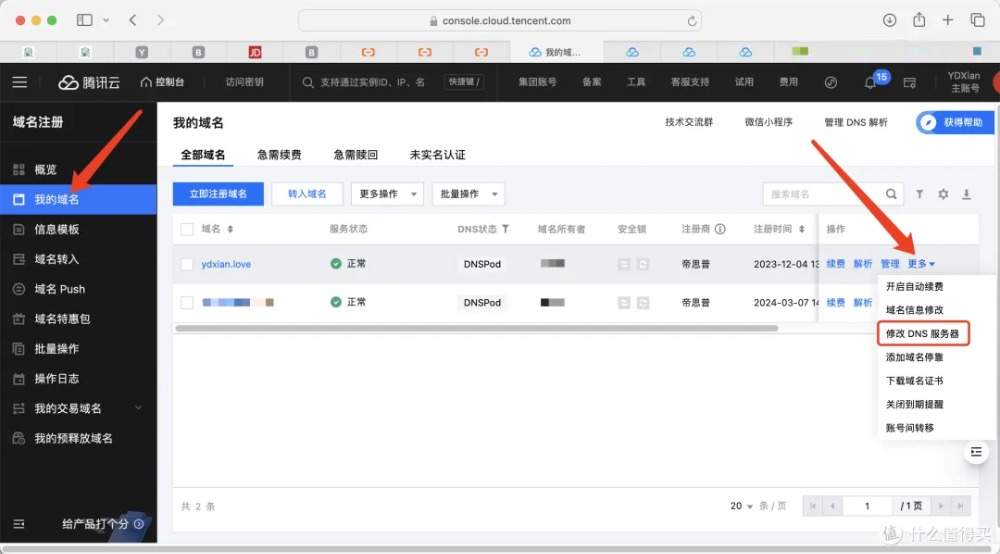Select 域名信息修改 menu entry
This screenshot has width=1000, height=554.
click(x=915, y=310)
